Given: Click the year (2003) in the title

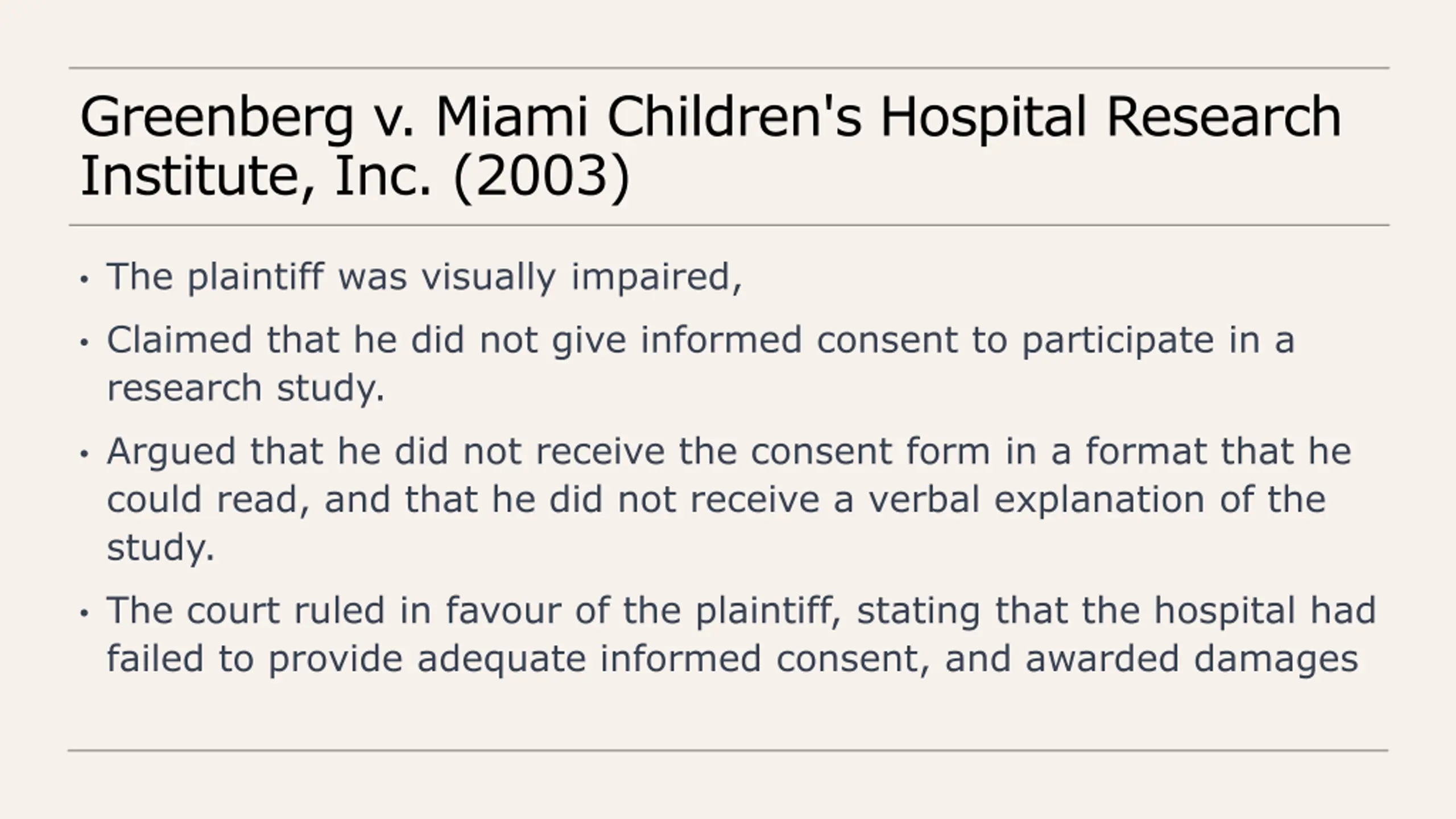Looking at the screenshot, I should (542, 177).
